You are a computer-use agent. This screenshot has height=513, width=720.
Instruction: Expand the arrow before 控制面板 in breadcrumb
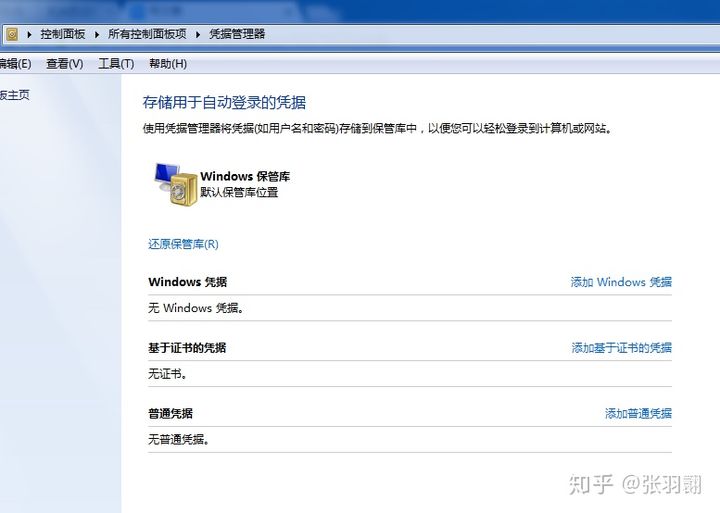[x=29, y=34]
